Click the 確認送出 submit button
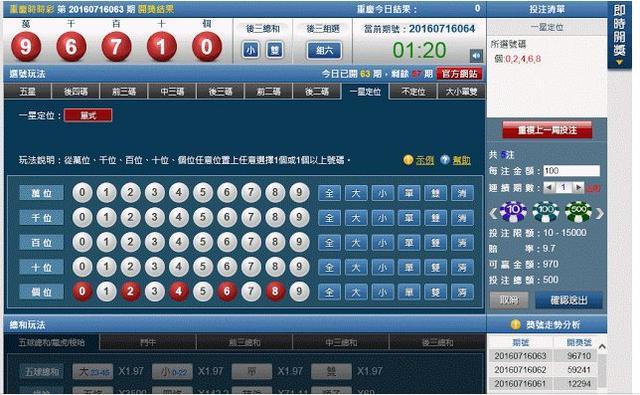This screenshot has width=640, height=395. (569, 300)
